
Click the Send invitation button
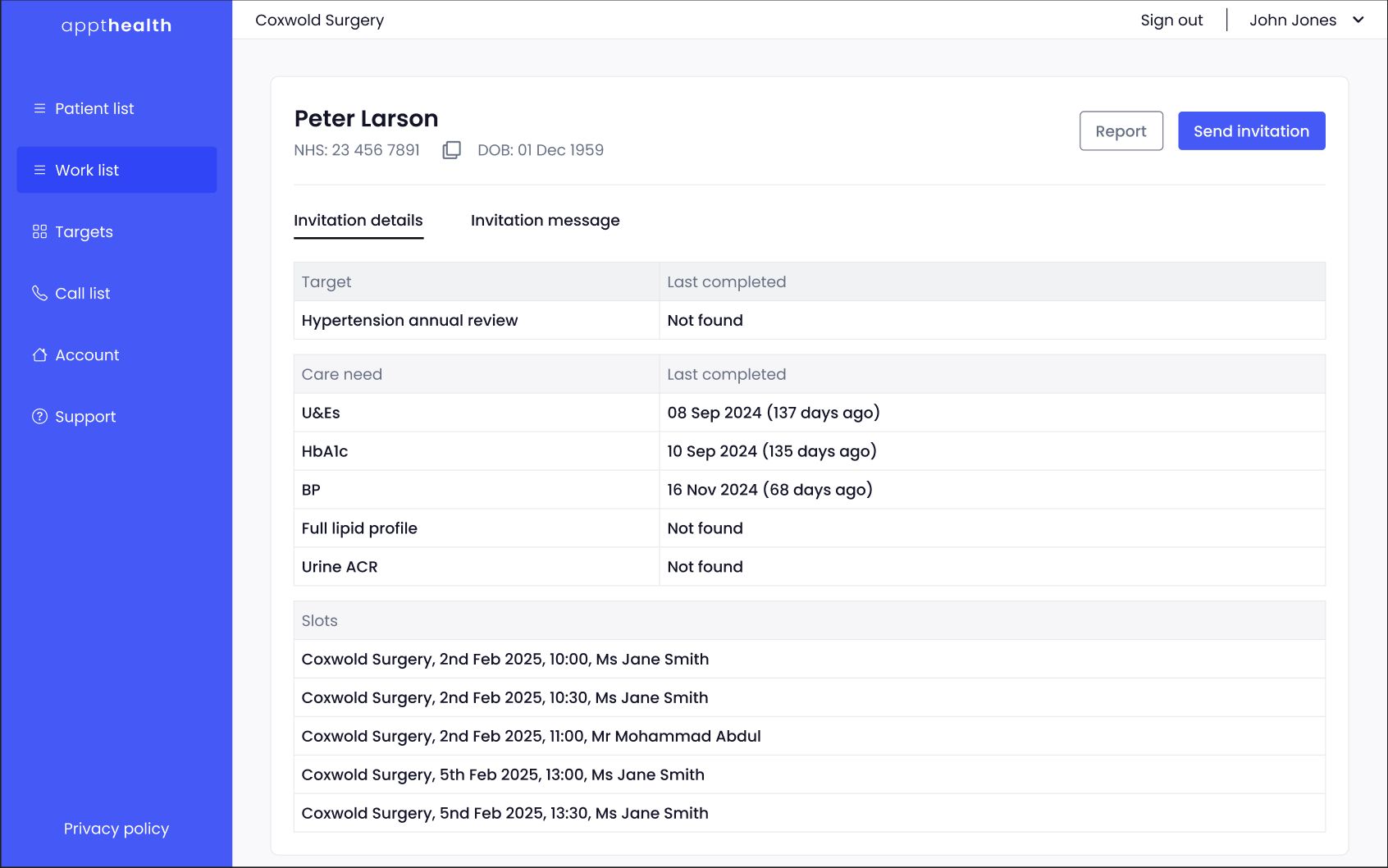pos(1251,130)
